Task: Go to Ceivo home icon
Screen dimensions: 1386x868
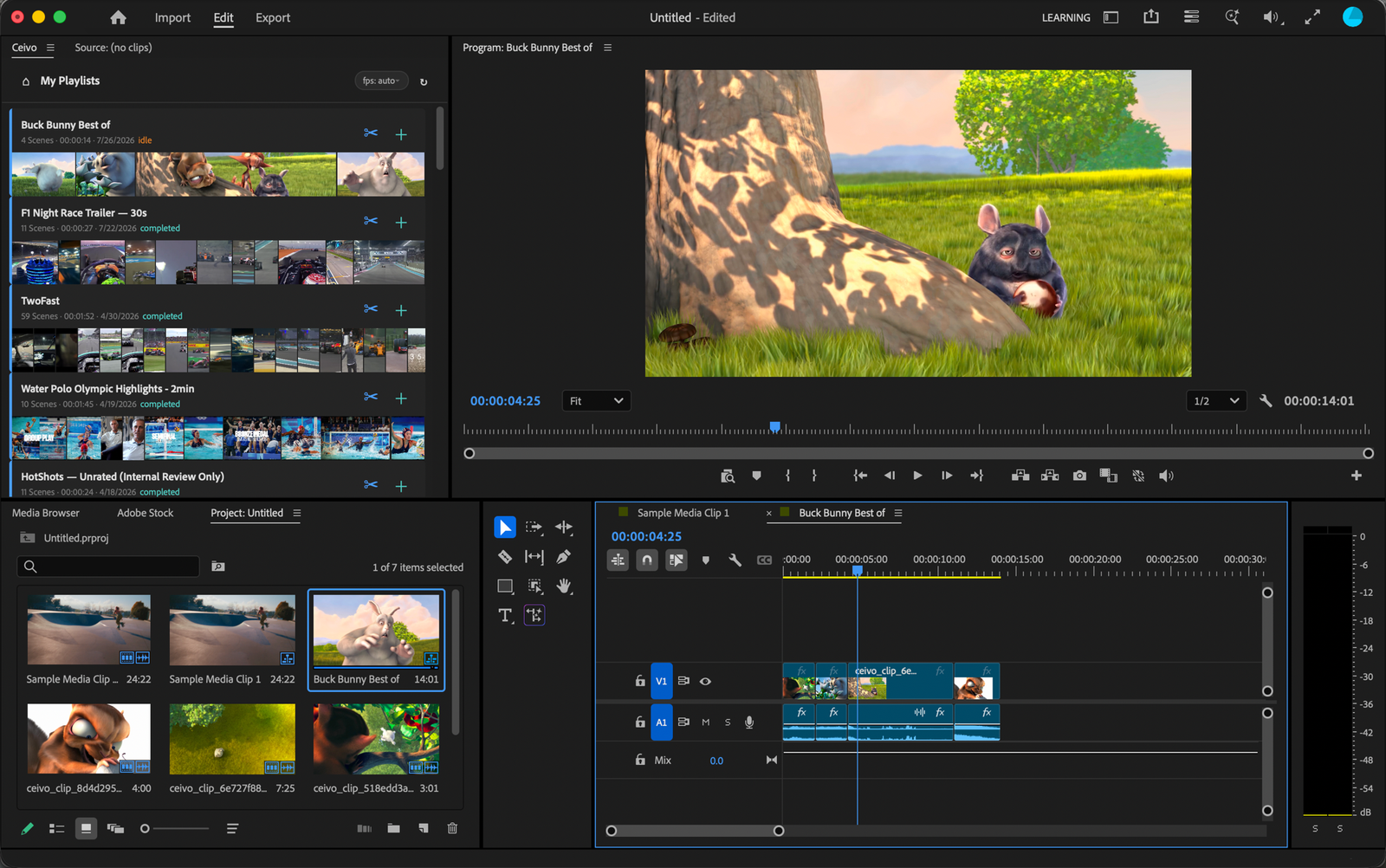Action: tap(26, 81)
